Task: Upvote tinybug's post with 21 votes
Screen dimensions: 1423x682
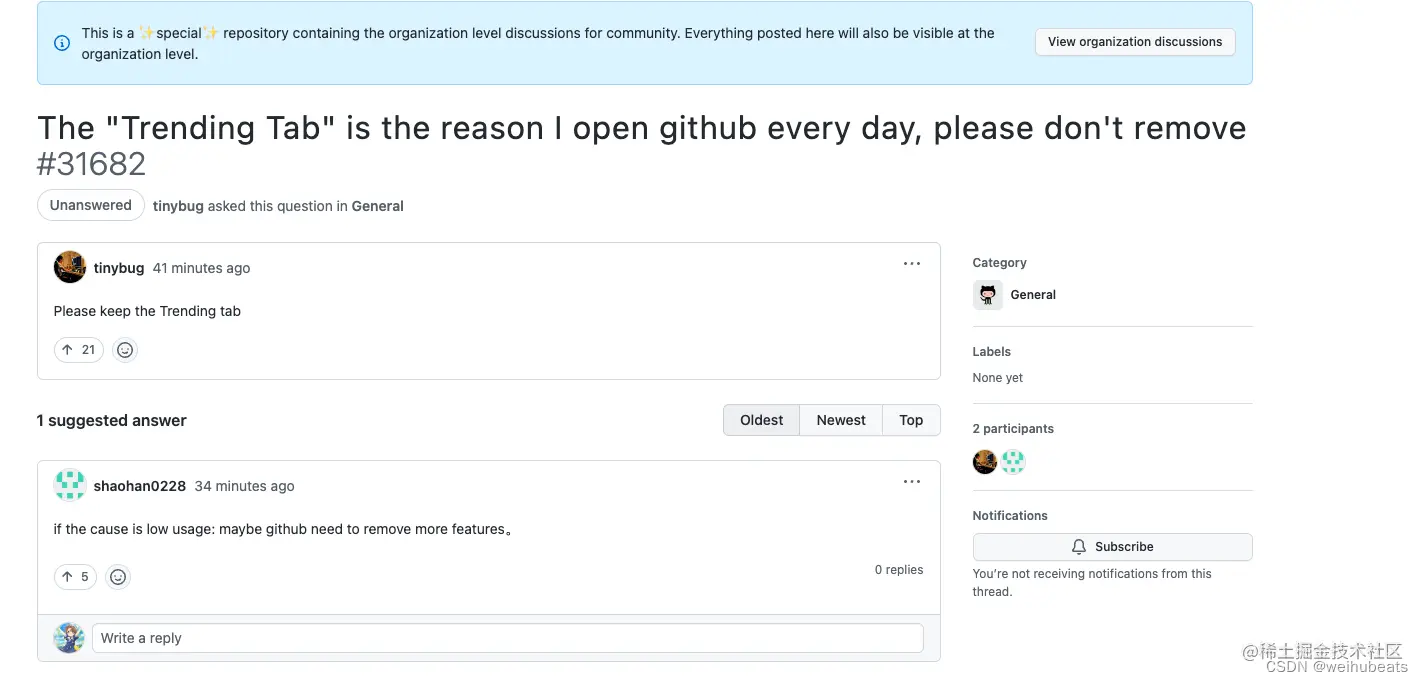Action: click(79, 350)
